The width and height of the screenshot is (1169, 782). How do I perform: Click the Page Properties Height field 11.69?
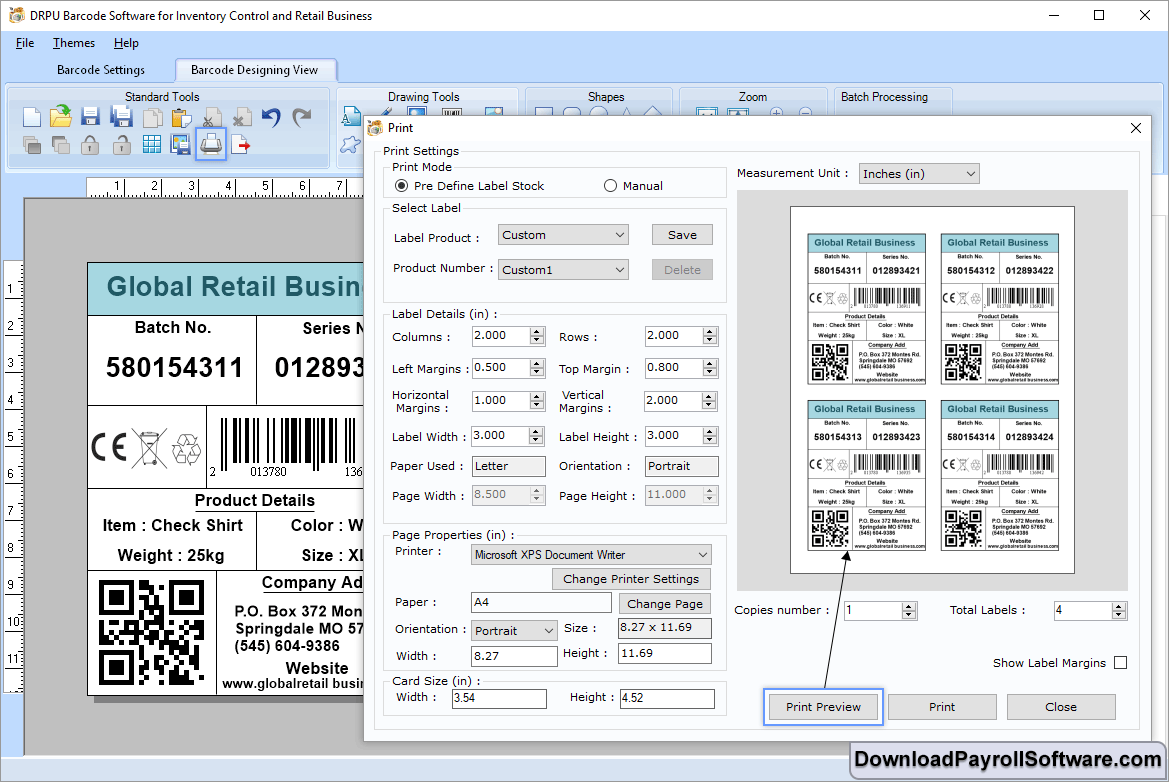665,654
